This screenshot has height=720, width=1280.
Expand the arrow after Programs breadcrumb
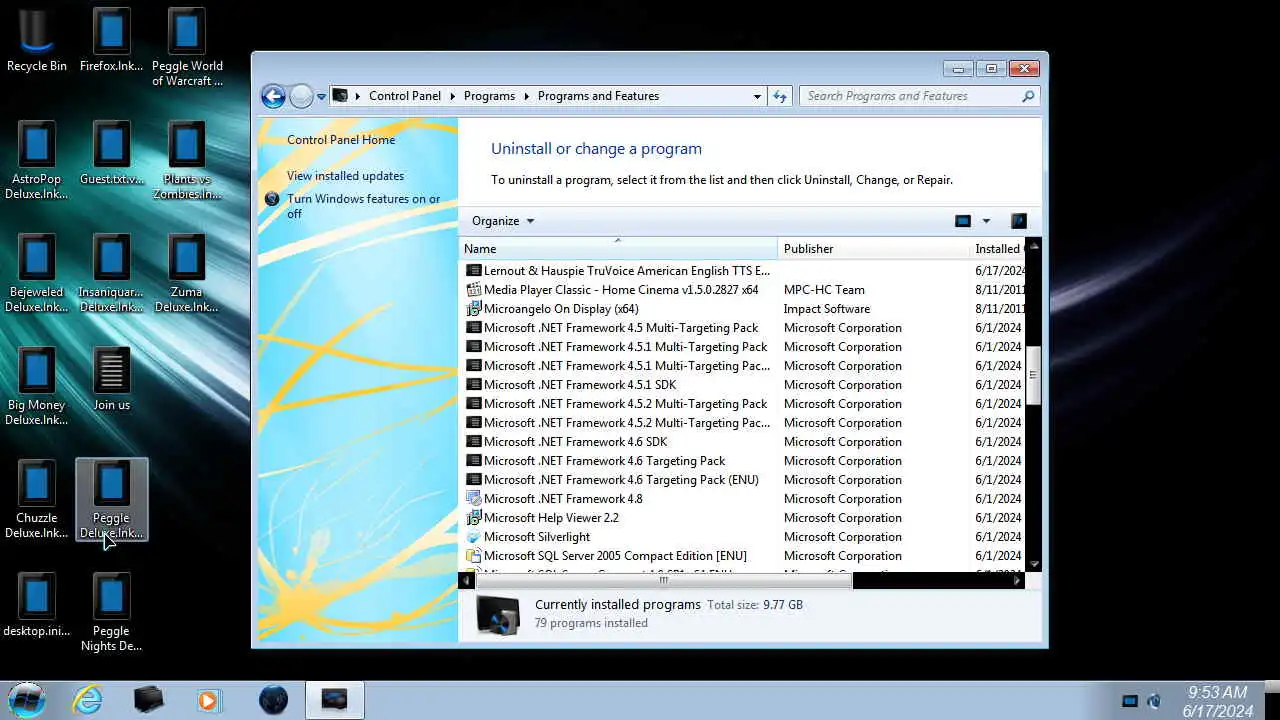pos(527,96)
